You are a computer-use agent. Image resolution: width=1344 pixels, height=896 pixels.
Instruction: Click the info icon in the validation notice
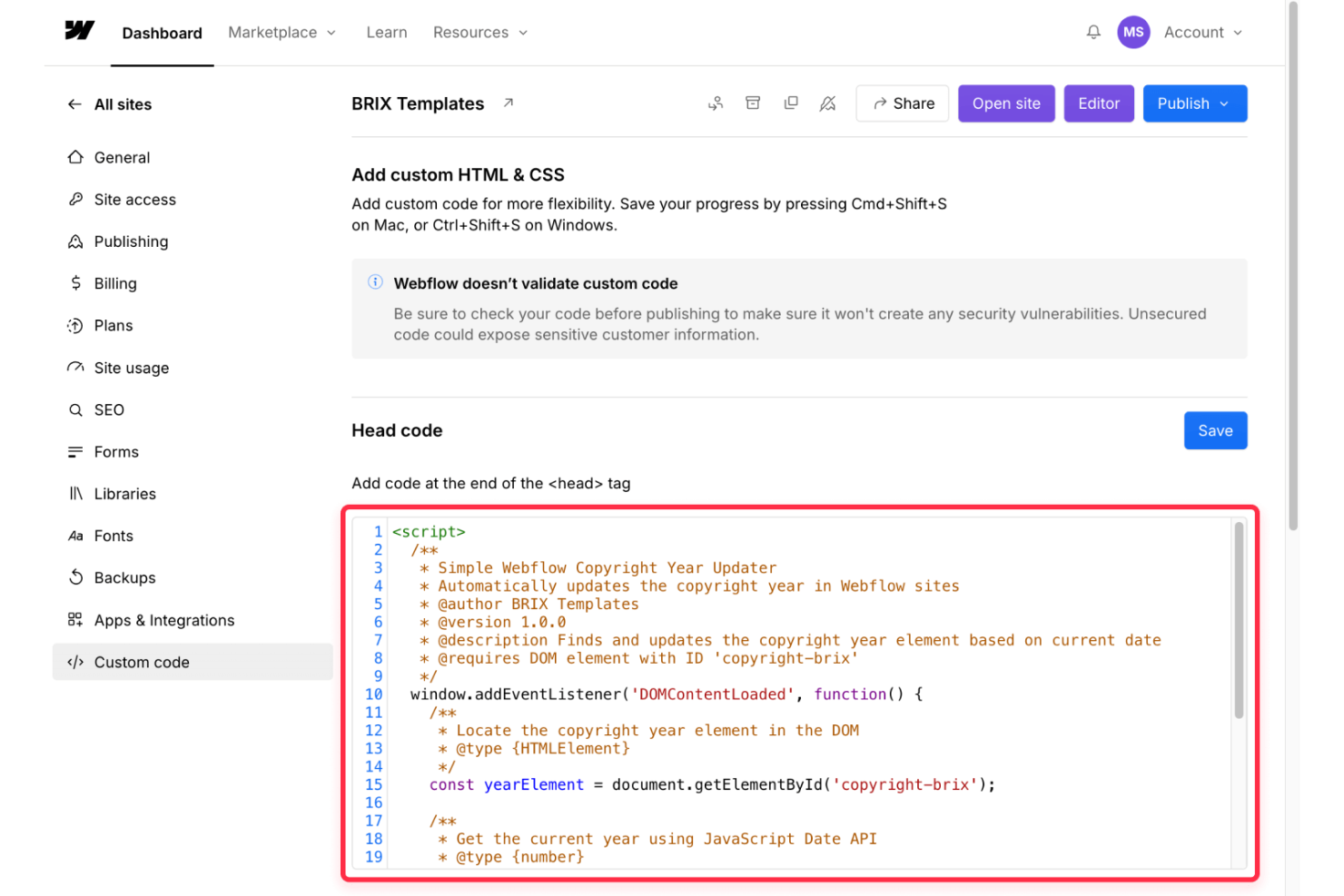pyautogui.click(x=375, y=282)
